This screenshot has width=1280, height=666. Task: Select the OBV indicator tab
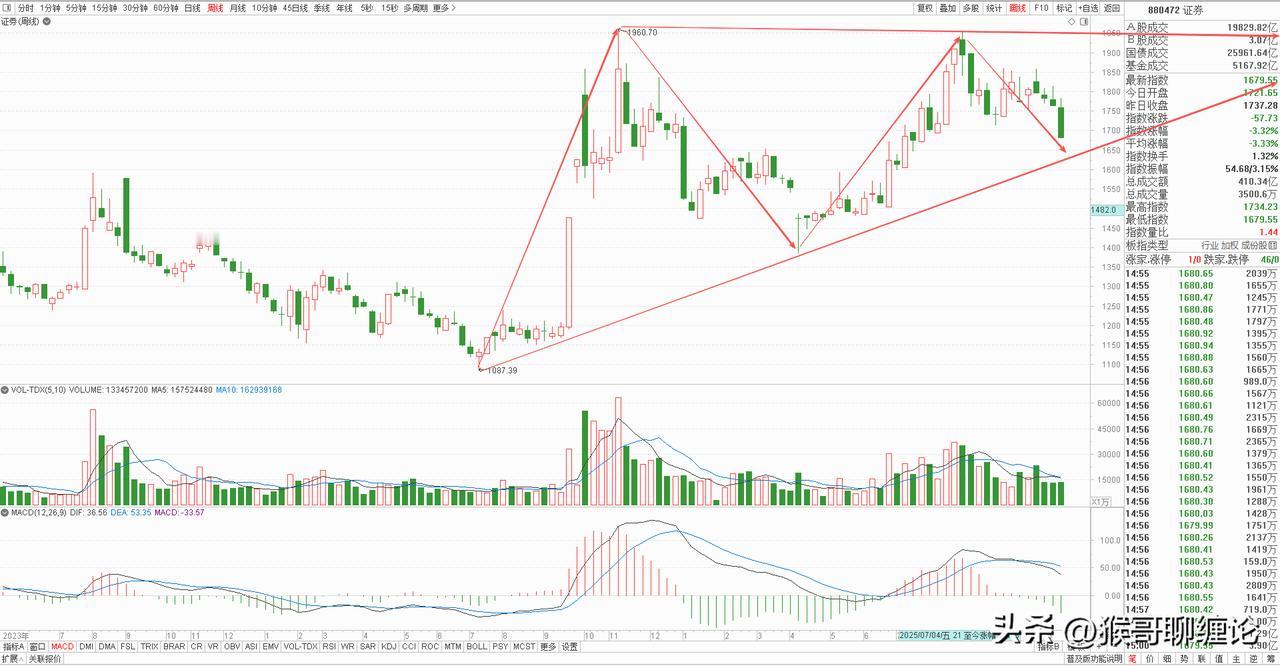pyautogui.click(x=232, y=646)
